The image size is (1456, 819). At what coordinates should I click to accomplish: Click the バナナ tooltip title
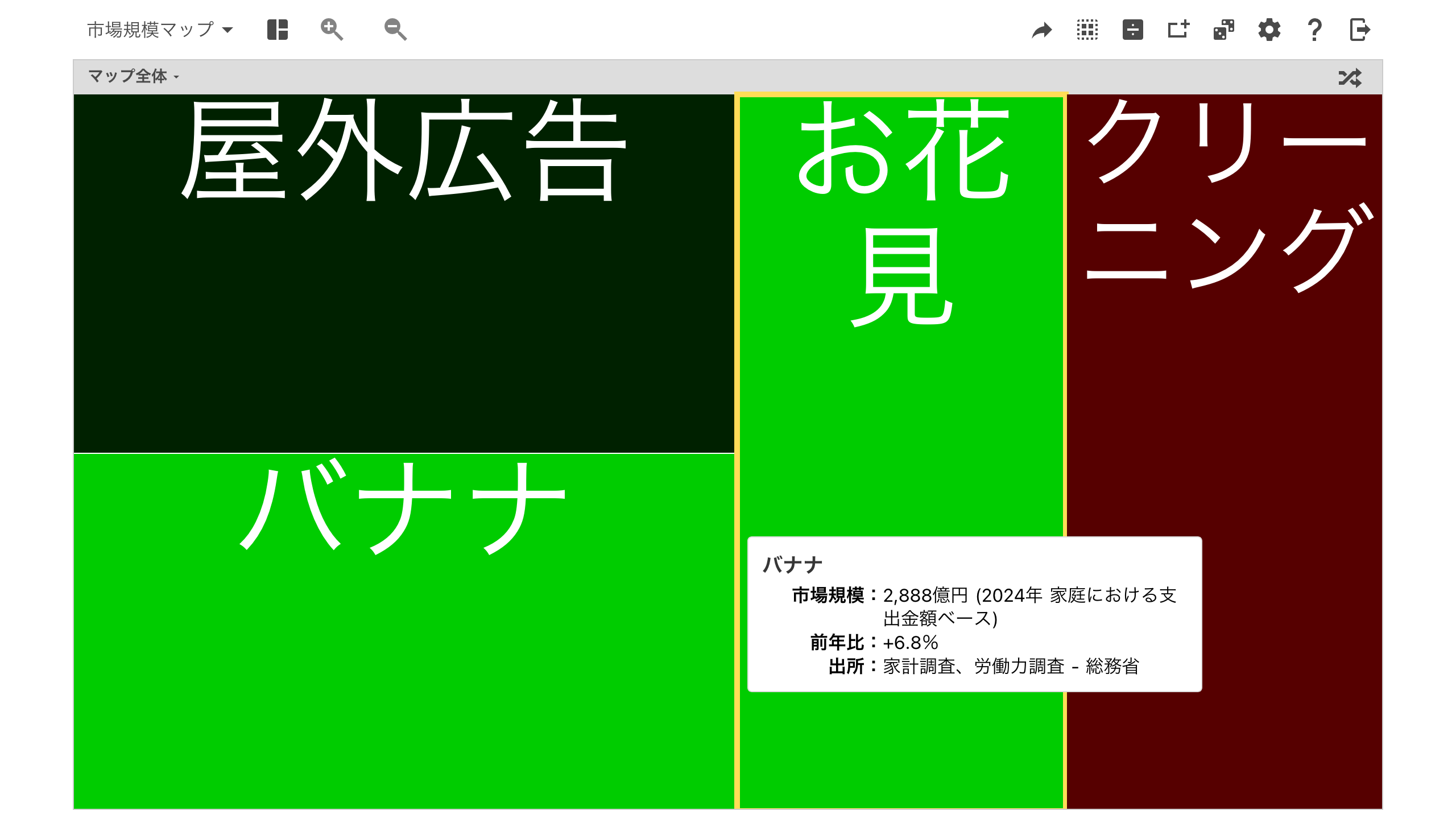pyautogui.click(x=792, y=565)
